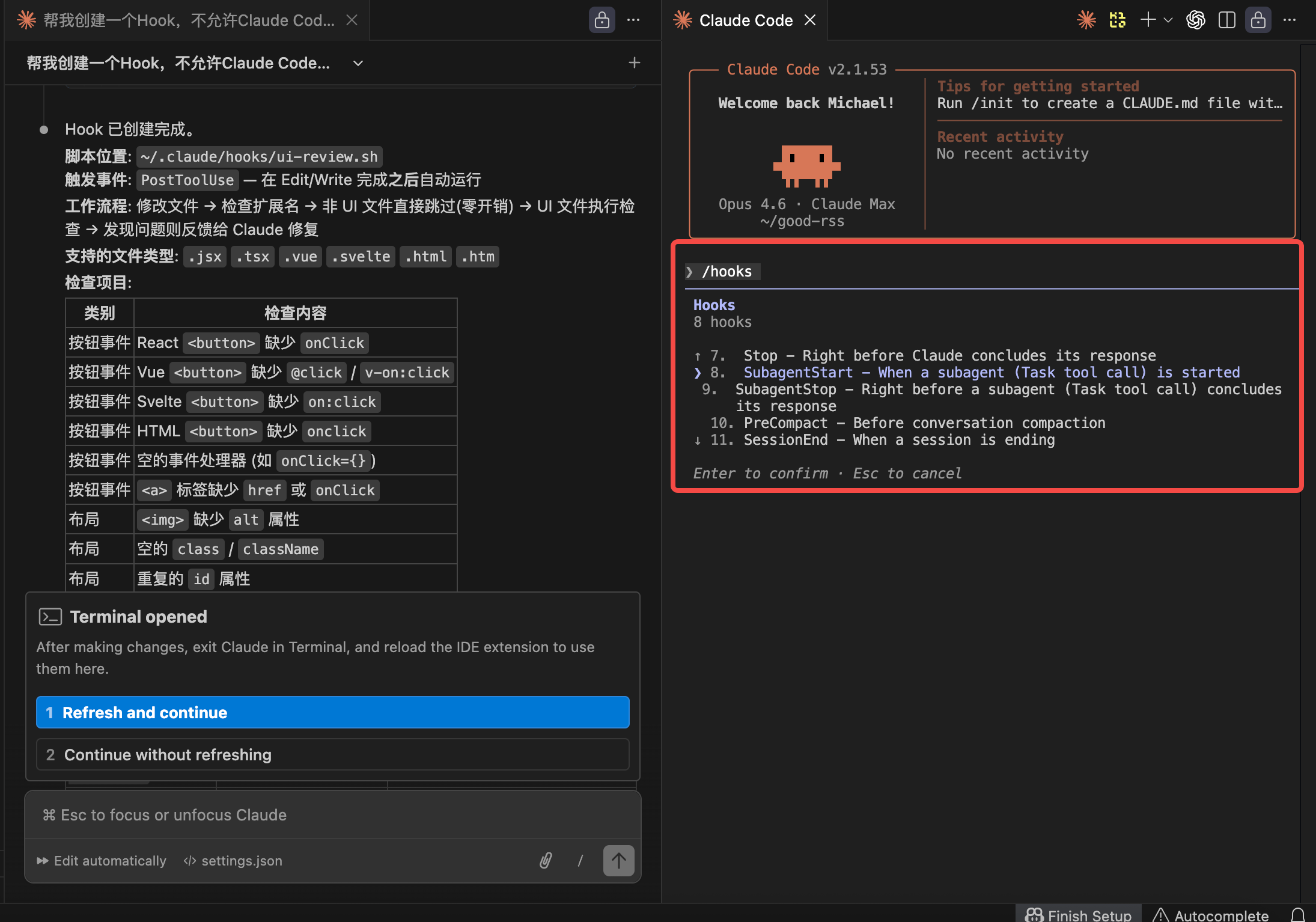Close the Claude Code terminal tab
Image resolution: width=1316 pixels, height=922 pixels.
point(810,20)
